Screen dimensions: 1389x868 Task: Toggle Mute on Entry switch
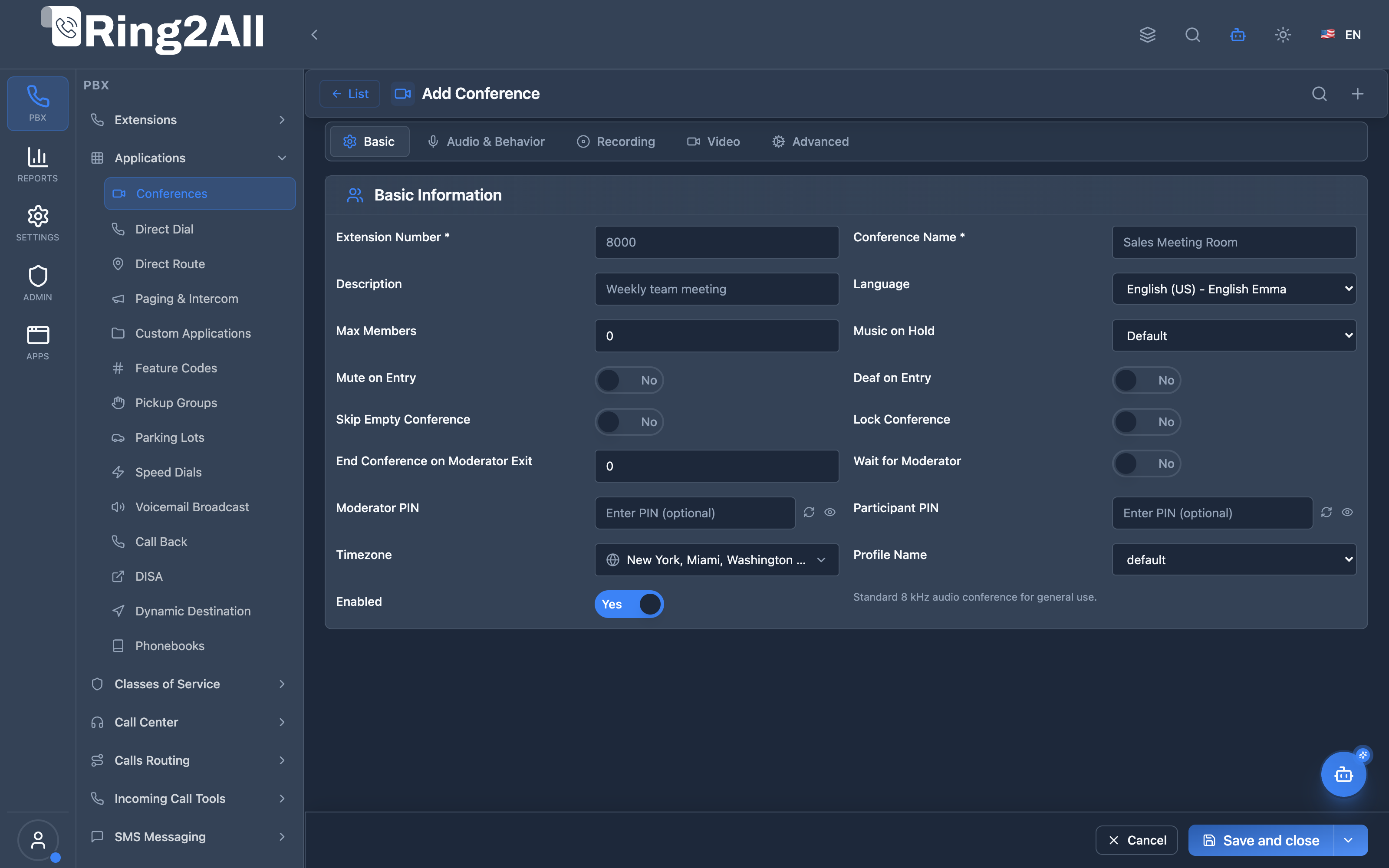[629, 380]
